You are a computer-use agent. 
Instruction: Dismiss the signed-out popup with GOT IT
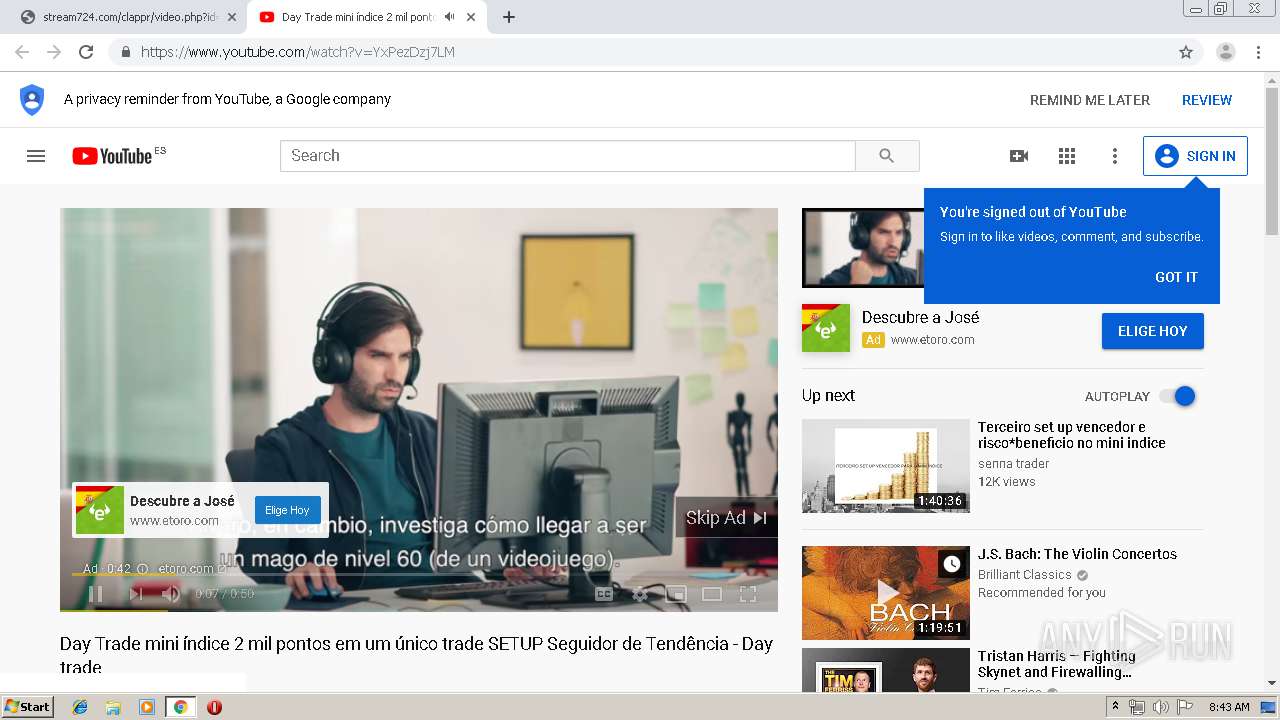tap(1176, 277)
